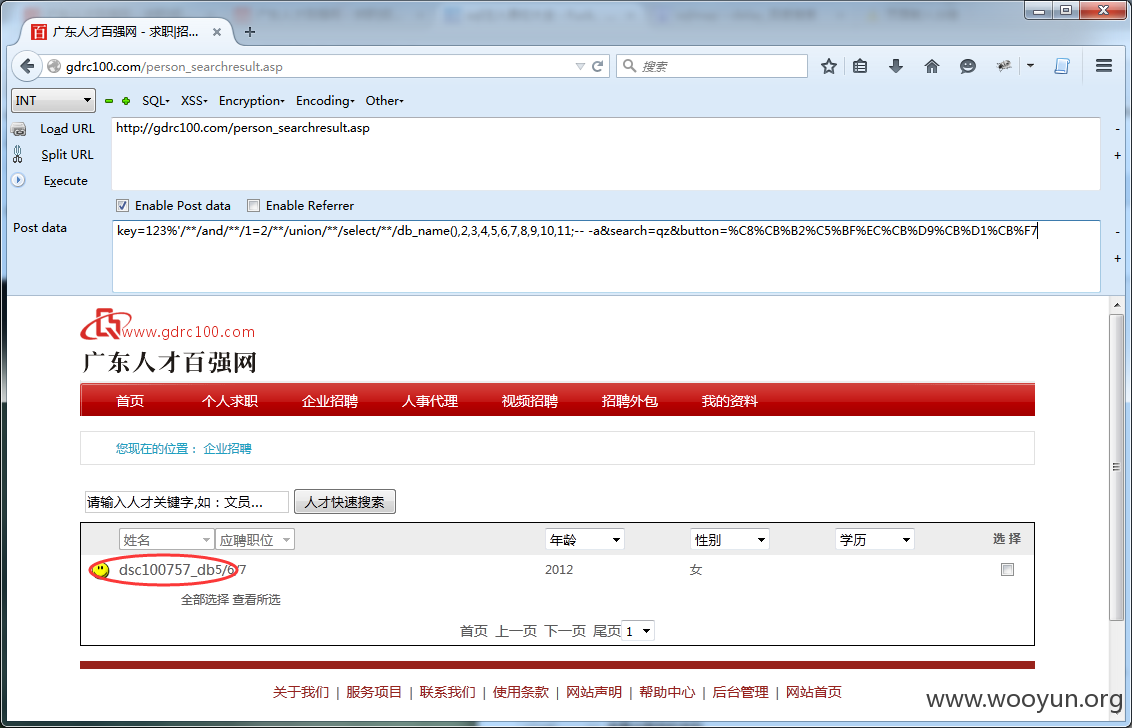This screenshot has height=728, width=1132.
Task: Toggle Enable Referrer checkbox
Action: (x=253, y=206)
